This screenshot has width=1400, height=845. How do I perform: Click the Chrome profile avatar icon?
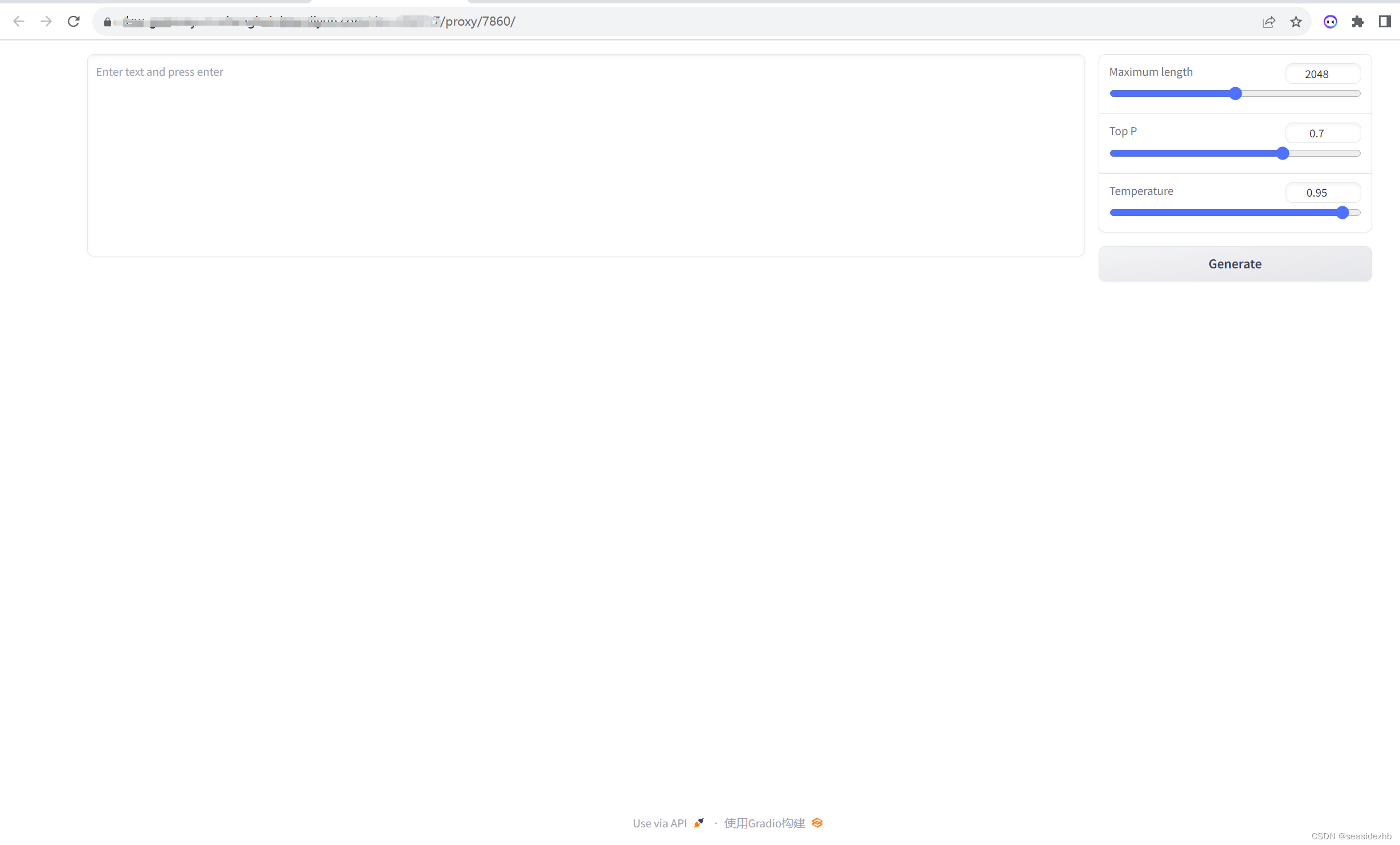(1331, 21)
